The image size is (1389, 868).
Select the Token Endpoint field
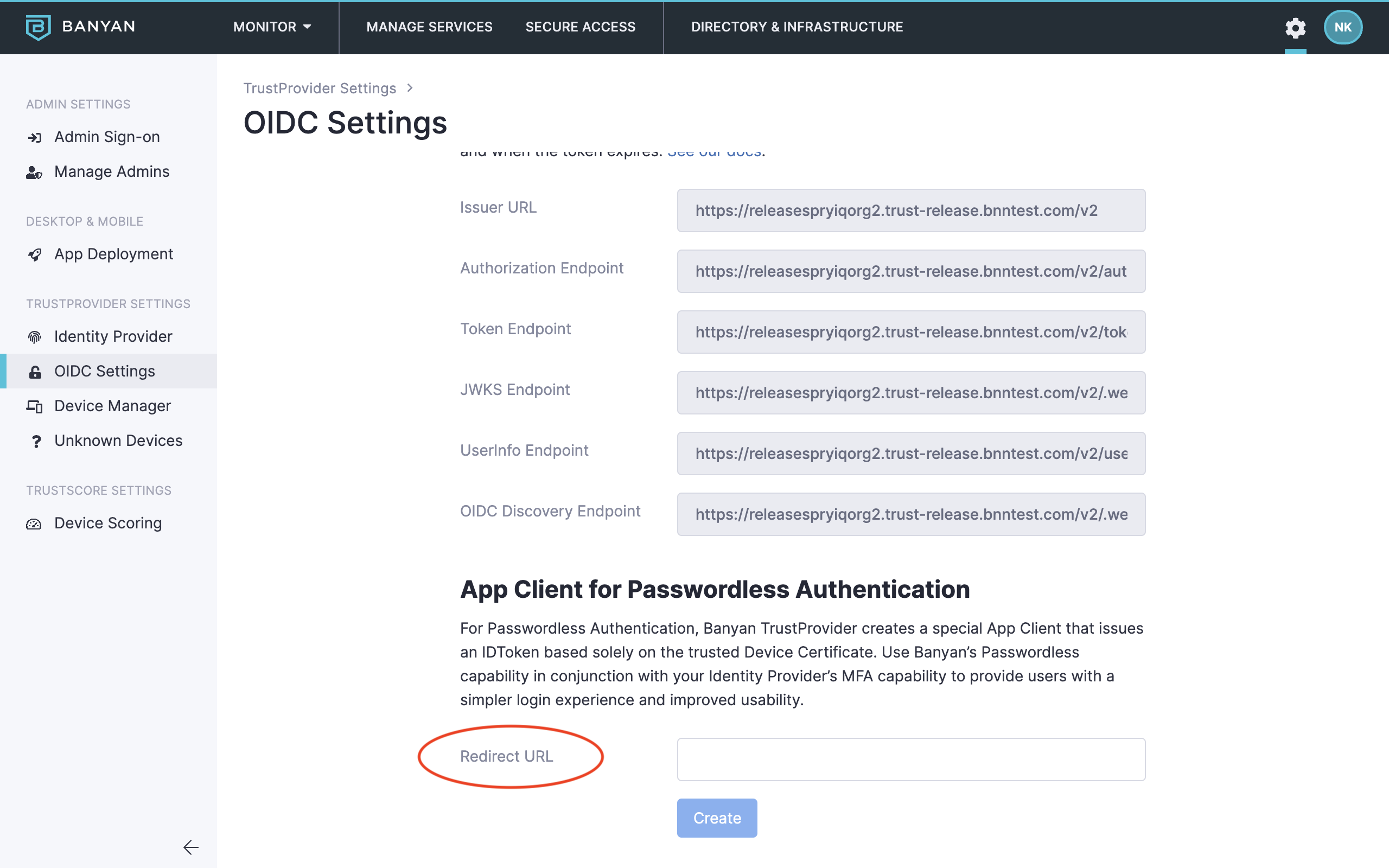point(911,332)
